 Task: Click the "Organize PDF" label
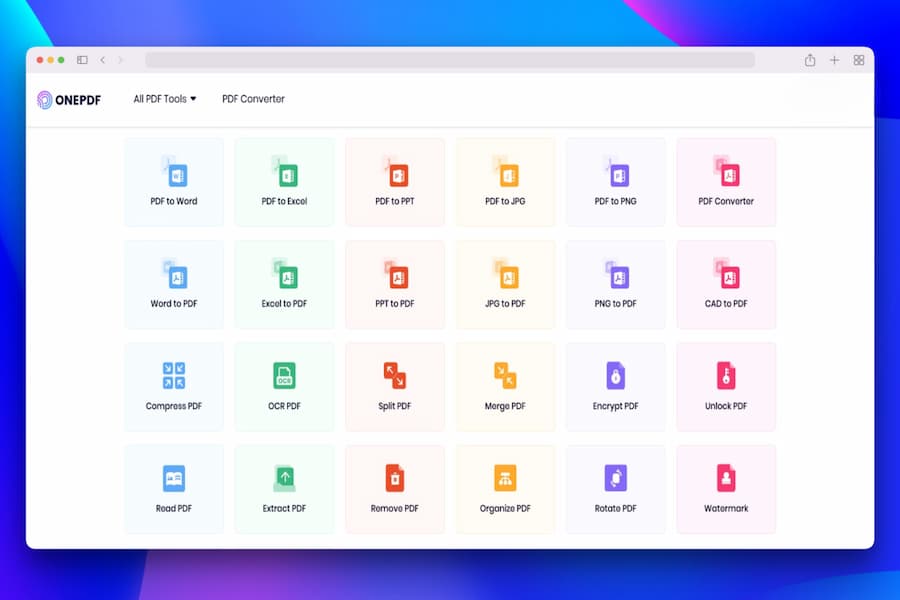506,508
